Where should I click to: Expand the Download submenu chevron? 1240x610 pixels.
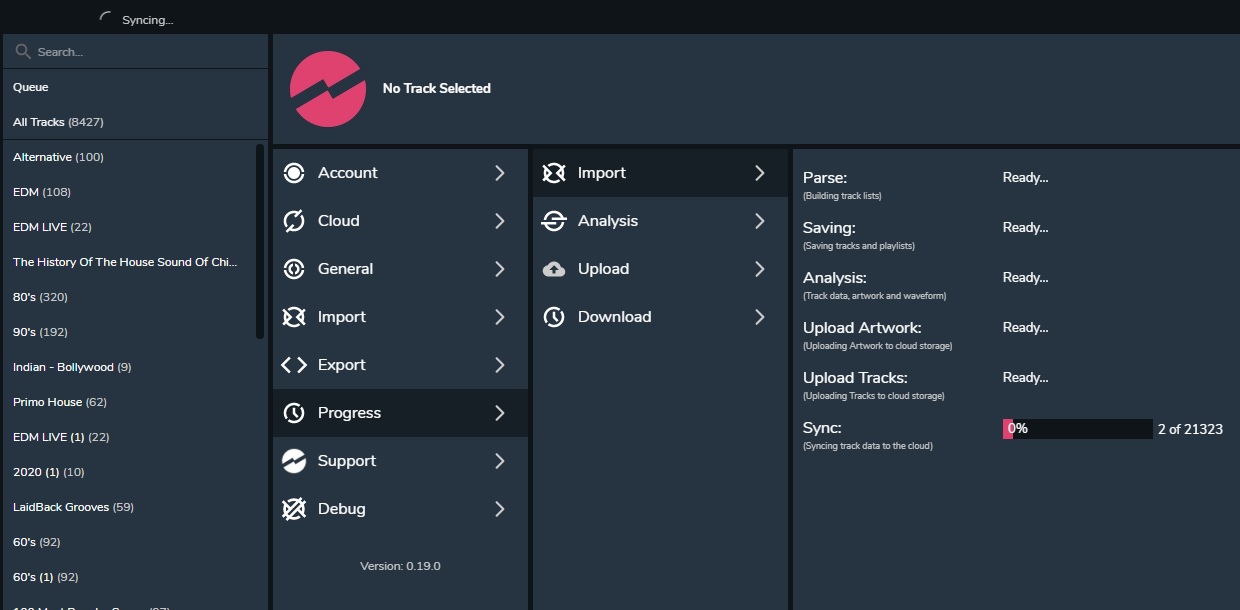pos(760,317)
